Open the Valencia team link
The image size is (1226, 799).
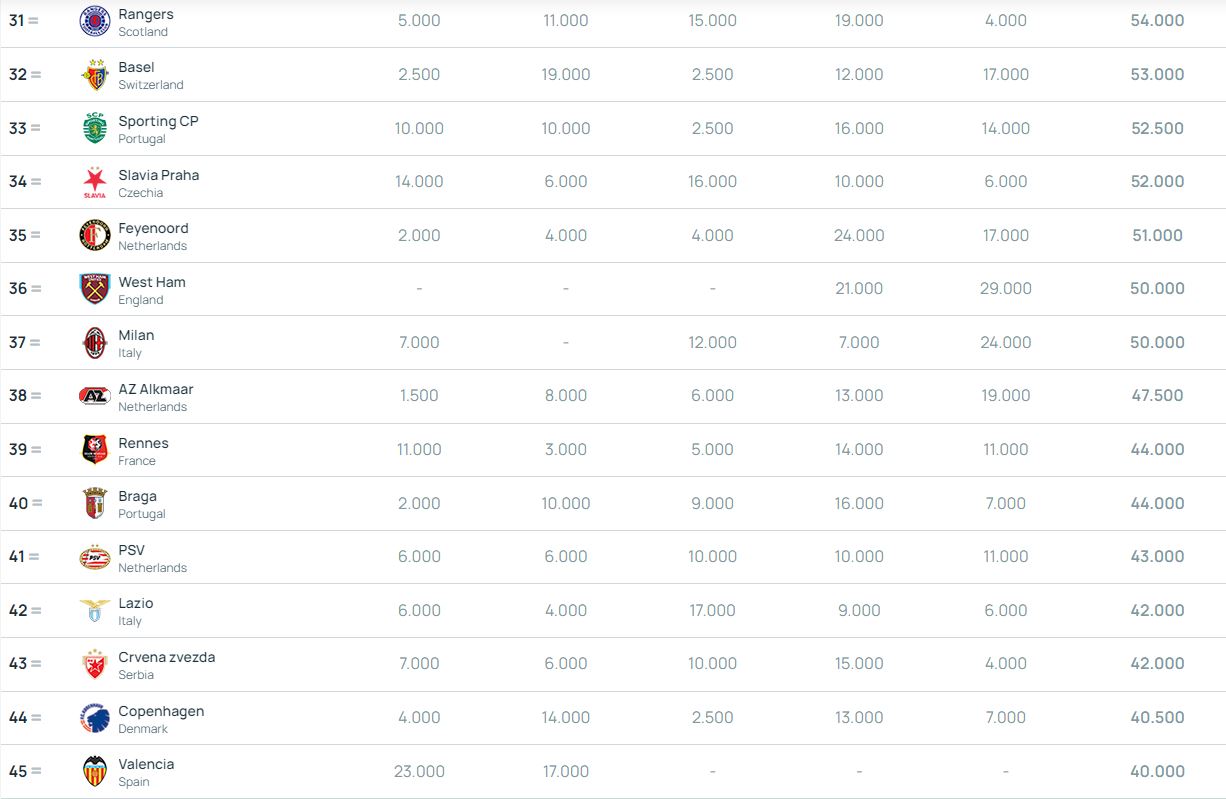point(146,764)
